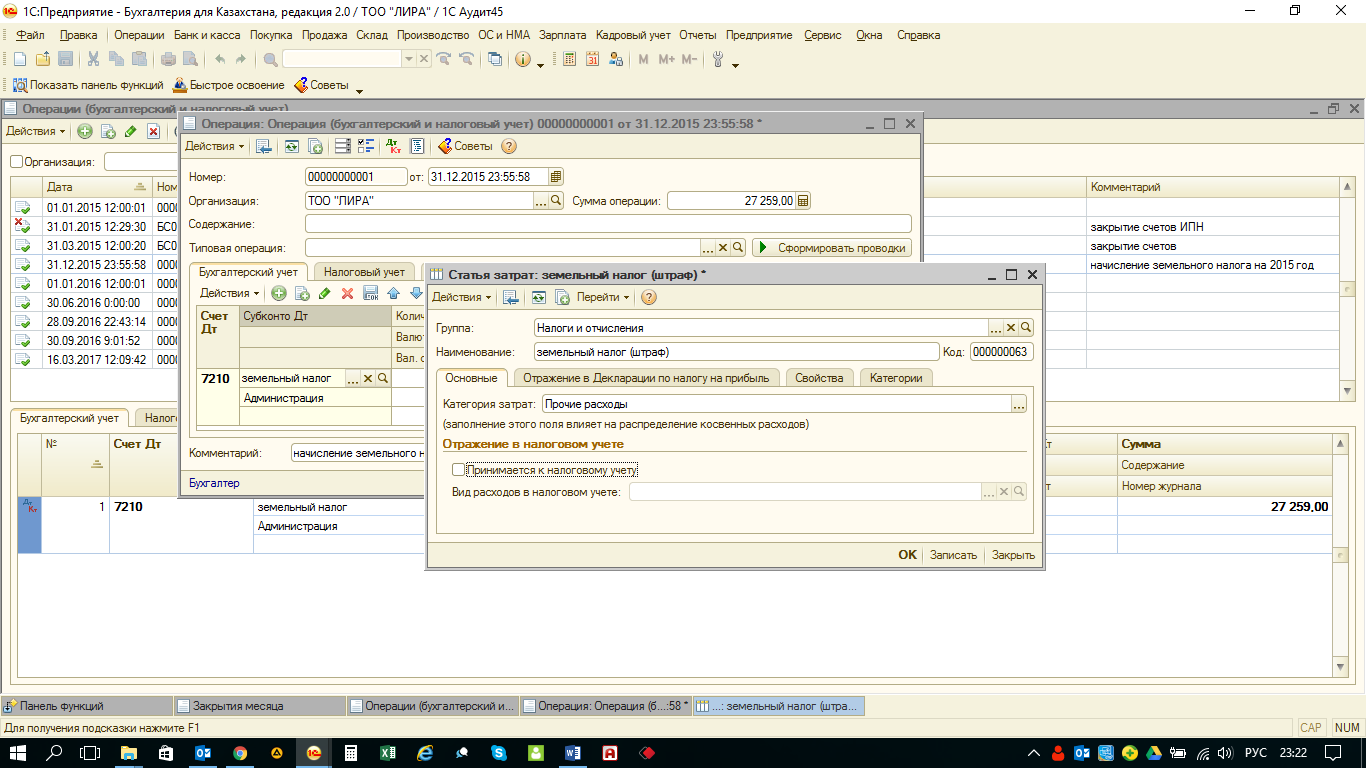The height and width of the screenshot is (768, 1366).
Task: Click the Windows Start button
Action: (19, 753)
